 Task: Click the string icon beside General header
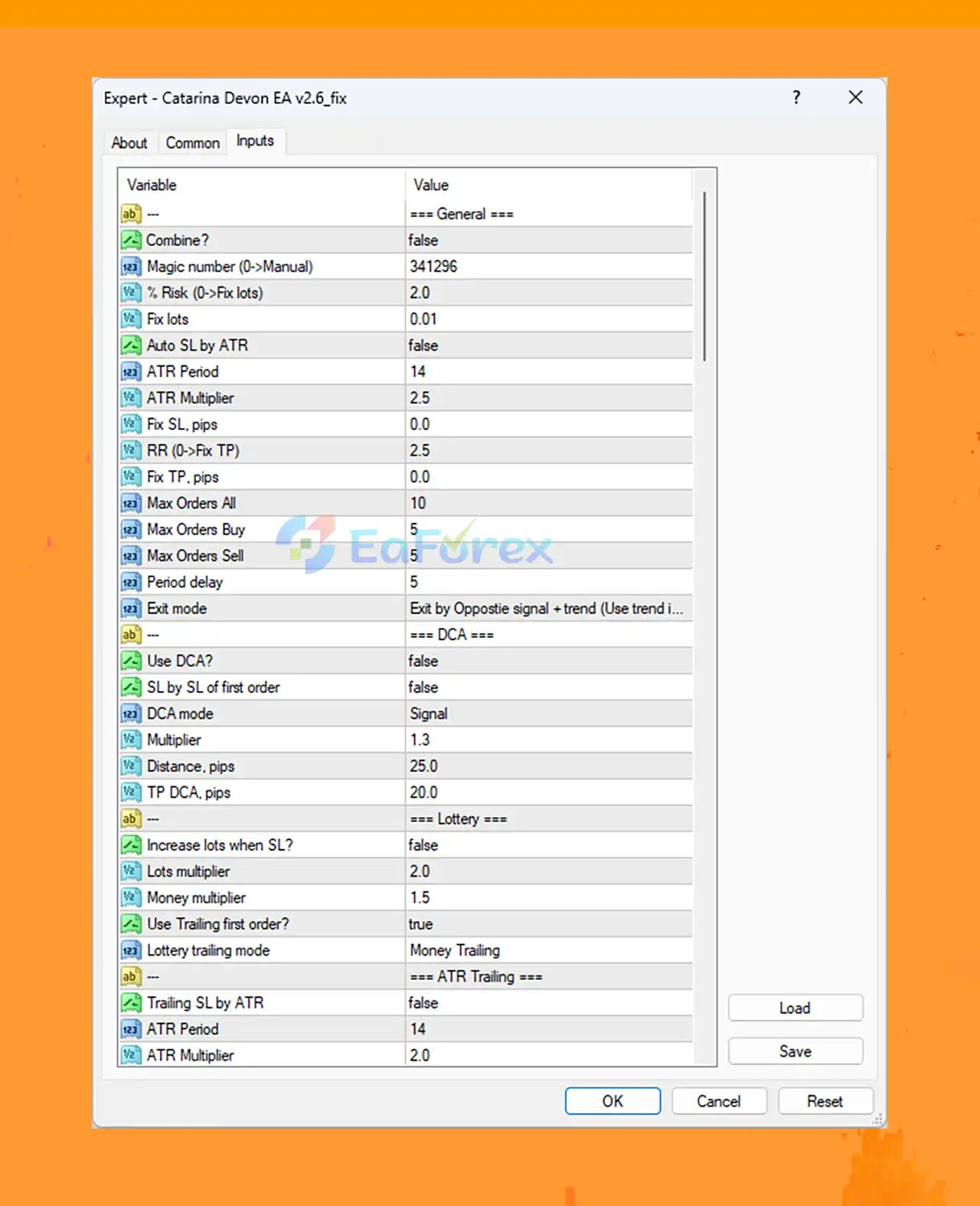coord(131,214)
